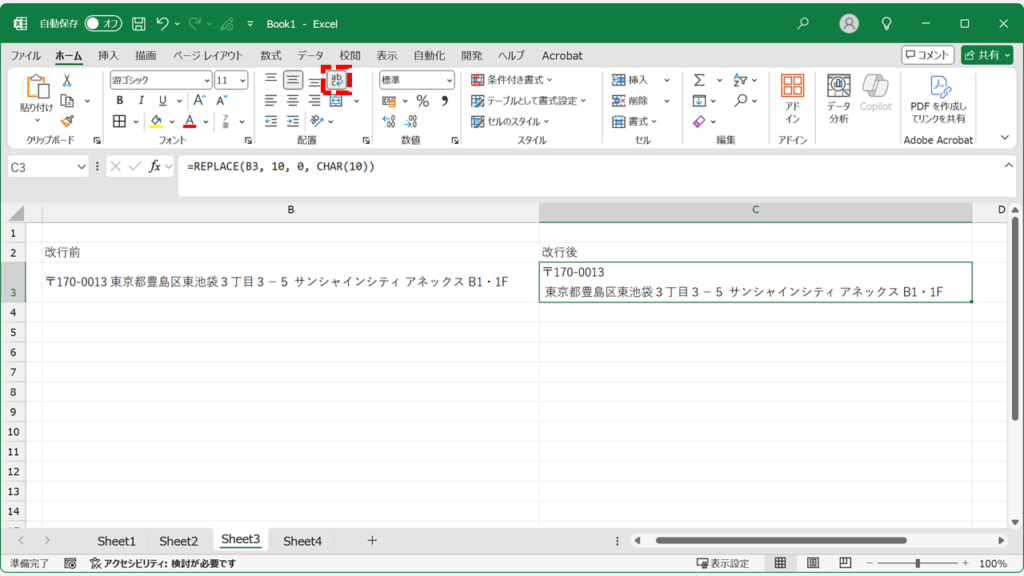The height and width of the screenshot is (576, 1024).
Task: Open the insert function fx button
Action: 155,167
